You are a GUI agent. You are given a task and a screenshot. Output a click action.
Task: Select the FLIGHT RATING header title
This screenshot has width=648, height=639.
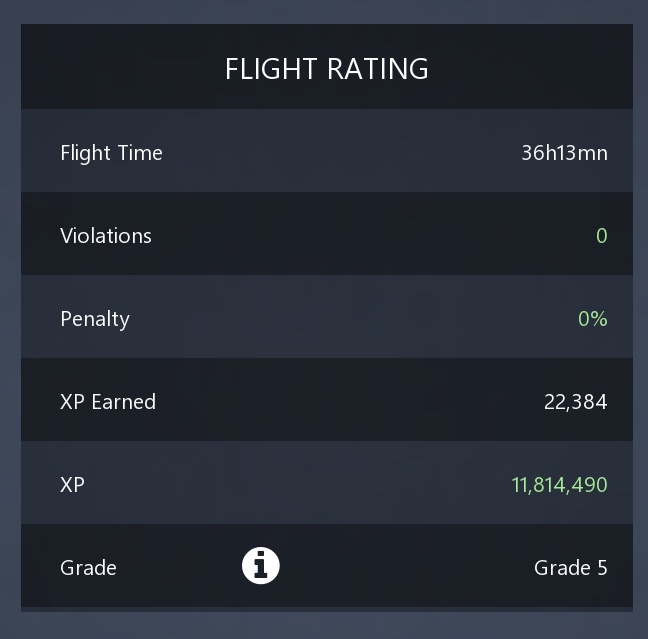click(x=326, y=69)
